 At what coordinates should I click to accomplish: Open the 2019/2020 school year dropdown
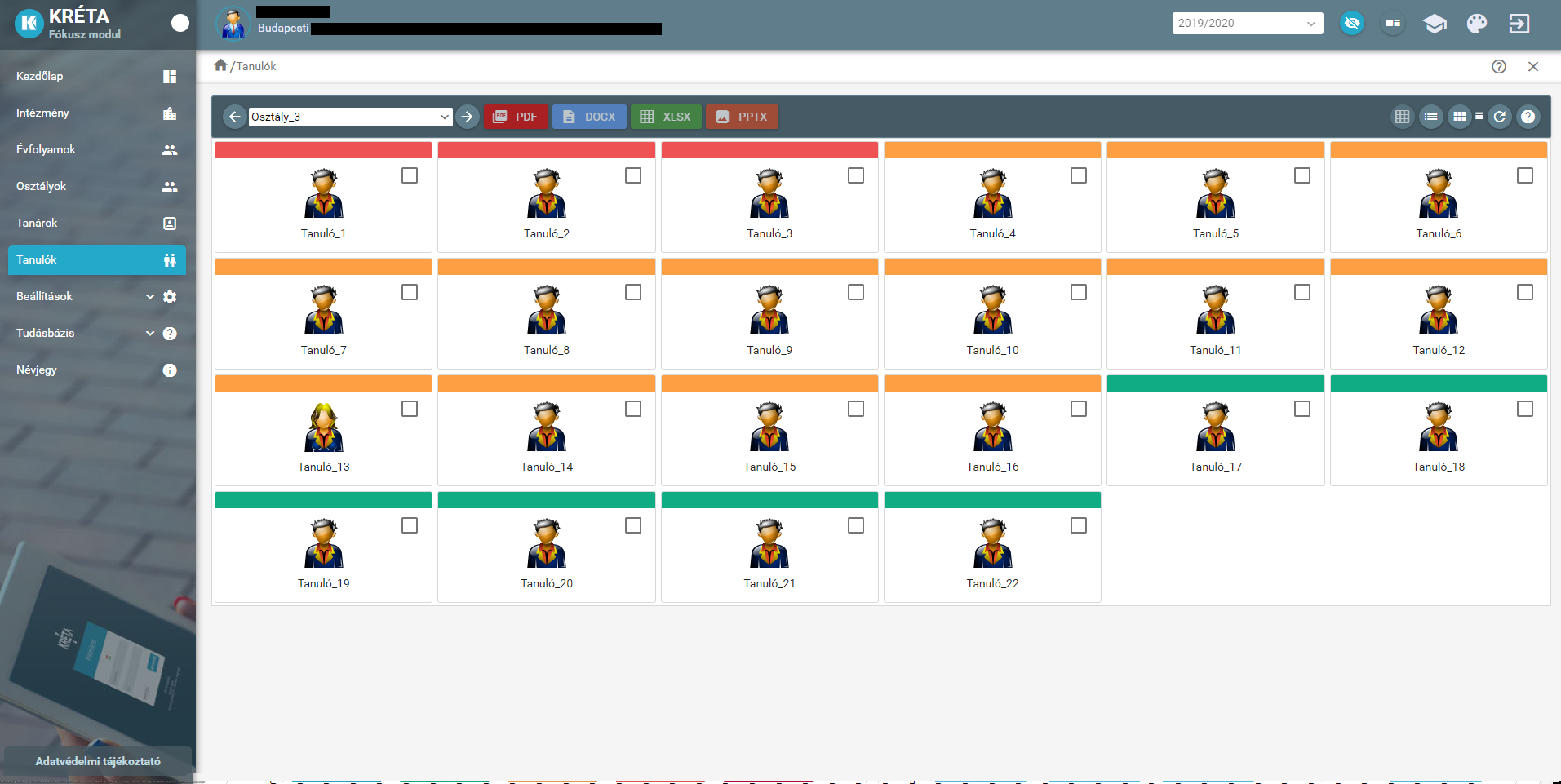[1248, 23]
